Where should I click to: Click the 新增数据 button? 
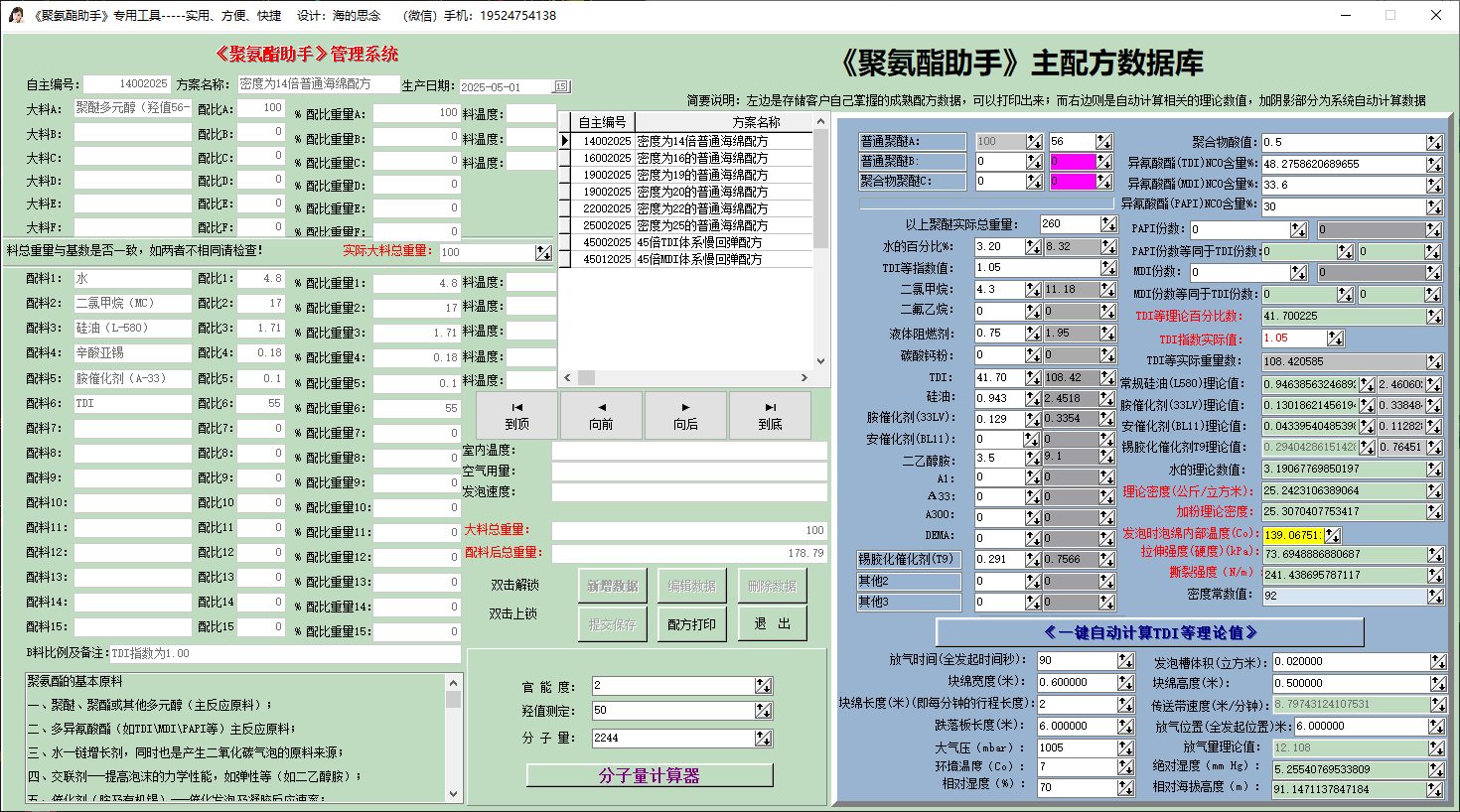tap(613, 587)
